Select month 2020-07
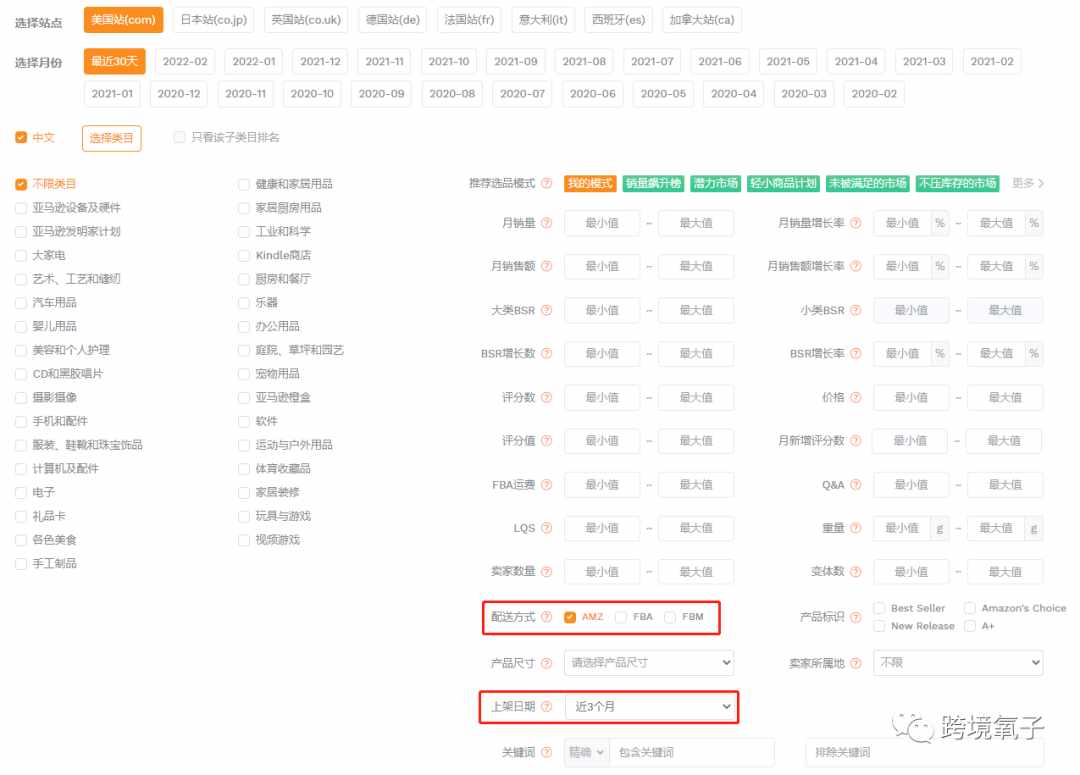This screenshot has height=775, width=1080. pyautogui.click(x=522, y=94)
